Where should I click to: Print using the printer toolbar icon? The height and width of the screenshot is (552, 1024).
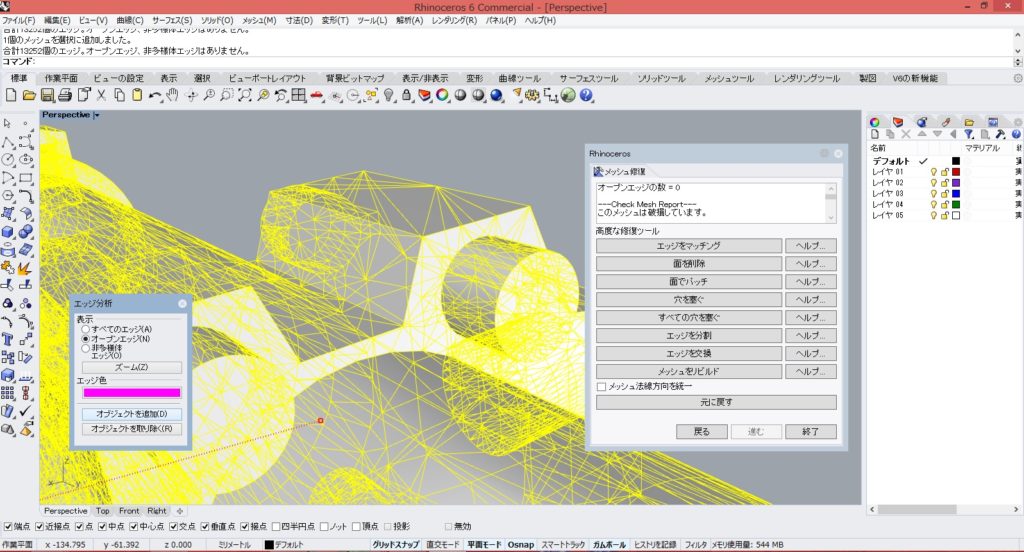tap(65, 95)
